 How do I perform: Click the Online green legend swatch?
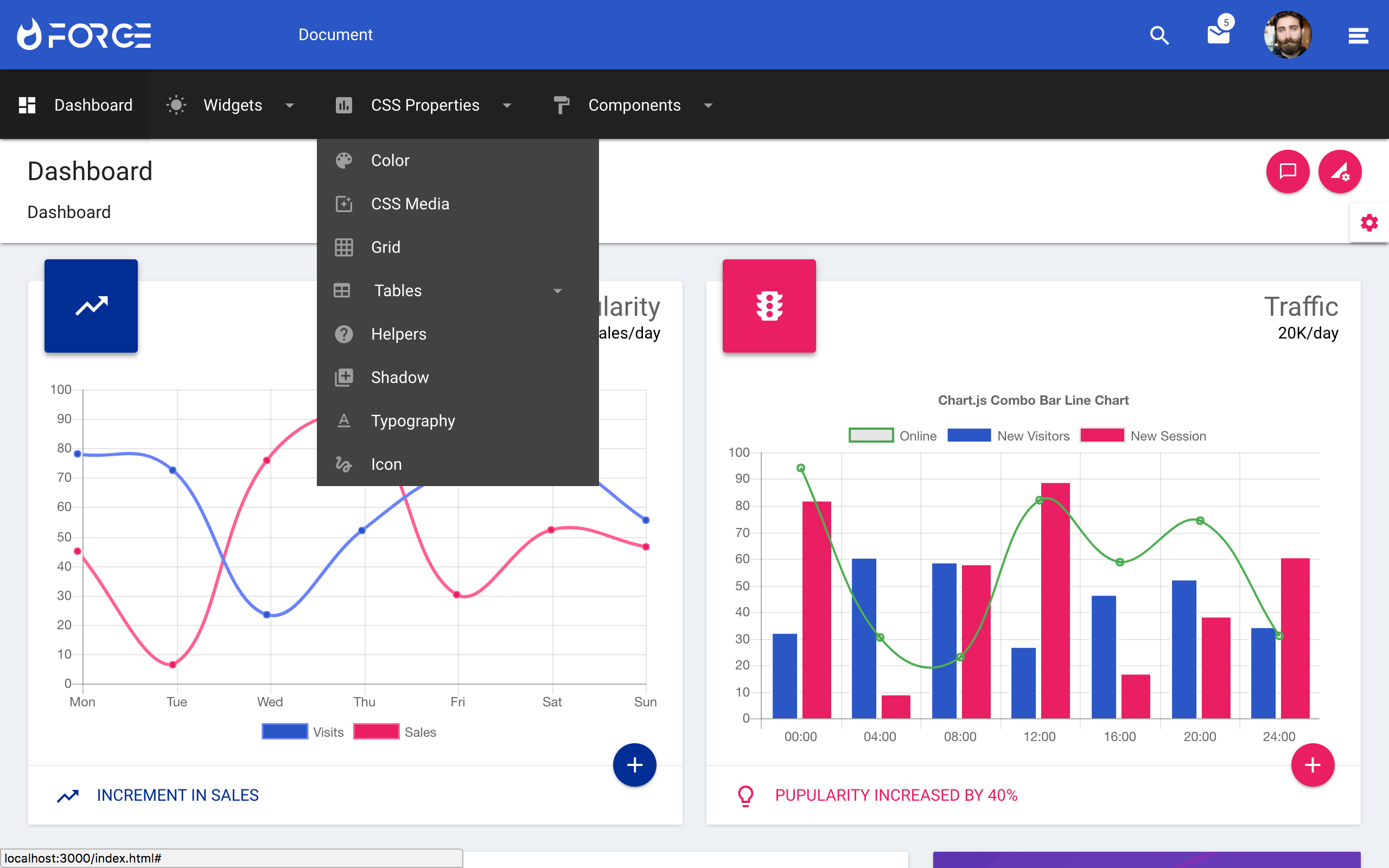point(871,436)
